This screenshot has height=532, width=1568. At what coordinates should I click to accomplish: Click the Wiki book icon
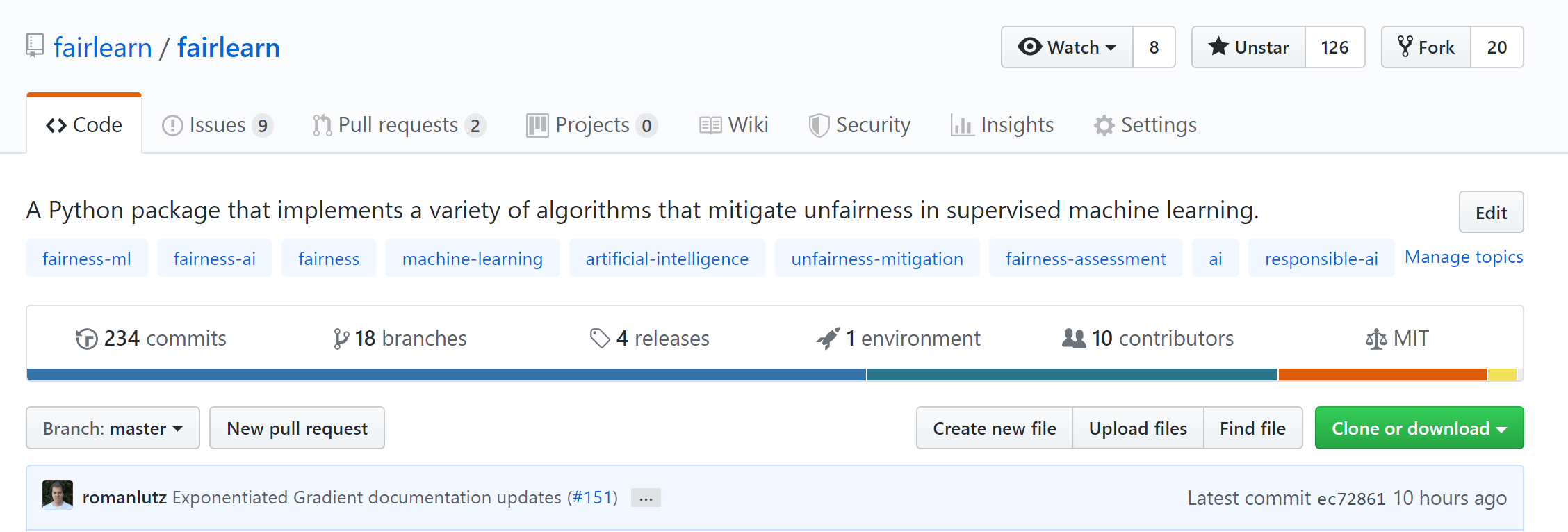[710, 125]
